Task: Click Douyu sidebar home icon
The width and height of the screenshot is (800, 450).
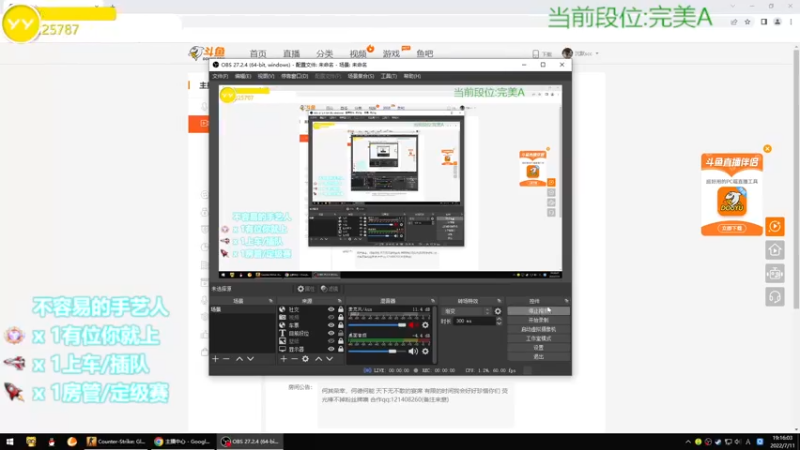Action: click(774, 250)
